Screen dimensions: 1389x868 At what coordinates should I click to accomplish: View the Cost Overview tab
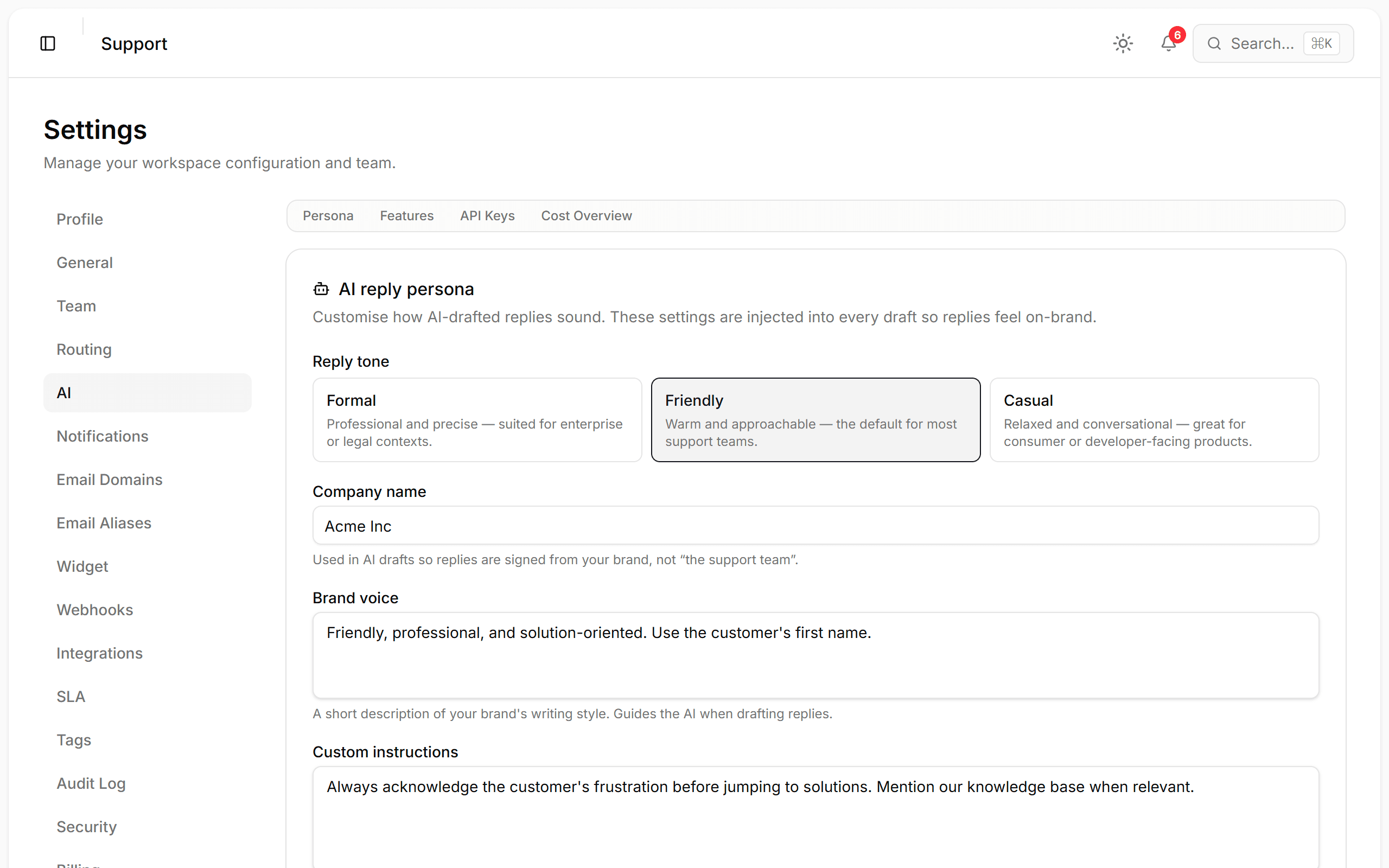tap(586, 215)
